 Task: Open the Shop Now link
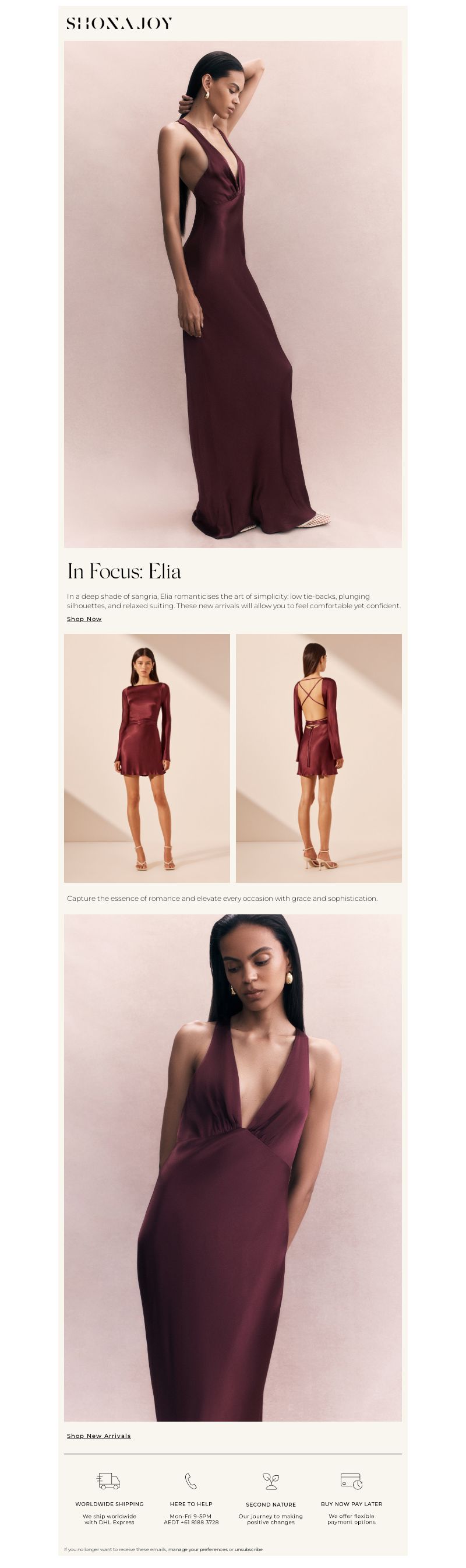(x=84, y=619)
